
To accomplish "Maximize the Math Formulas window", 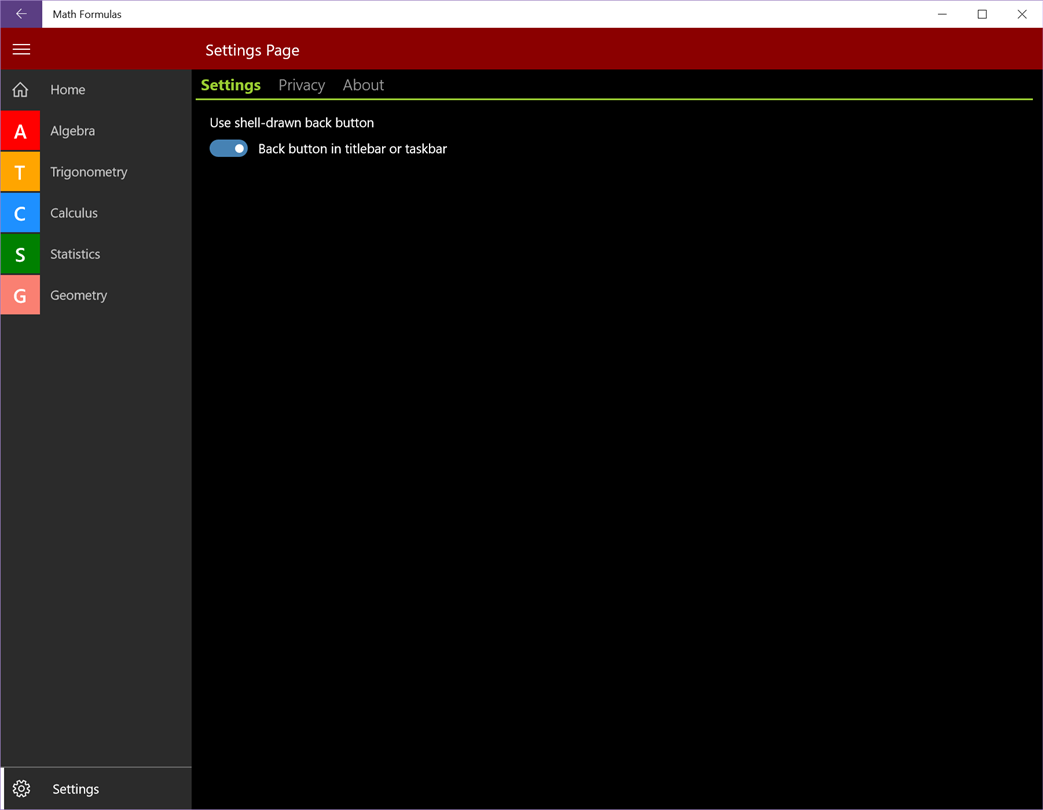I will [x=982, y=14].
